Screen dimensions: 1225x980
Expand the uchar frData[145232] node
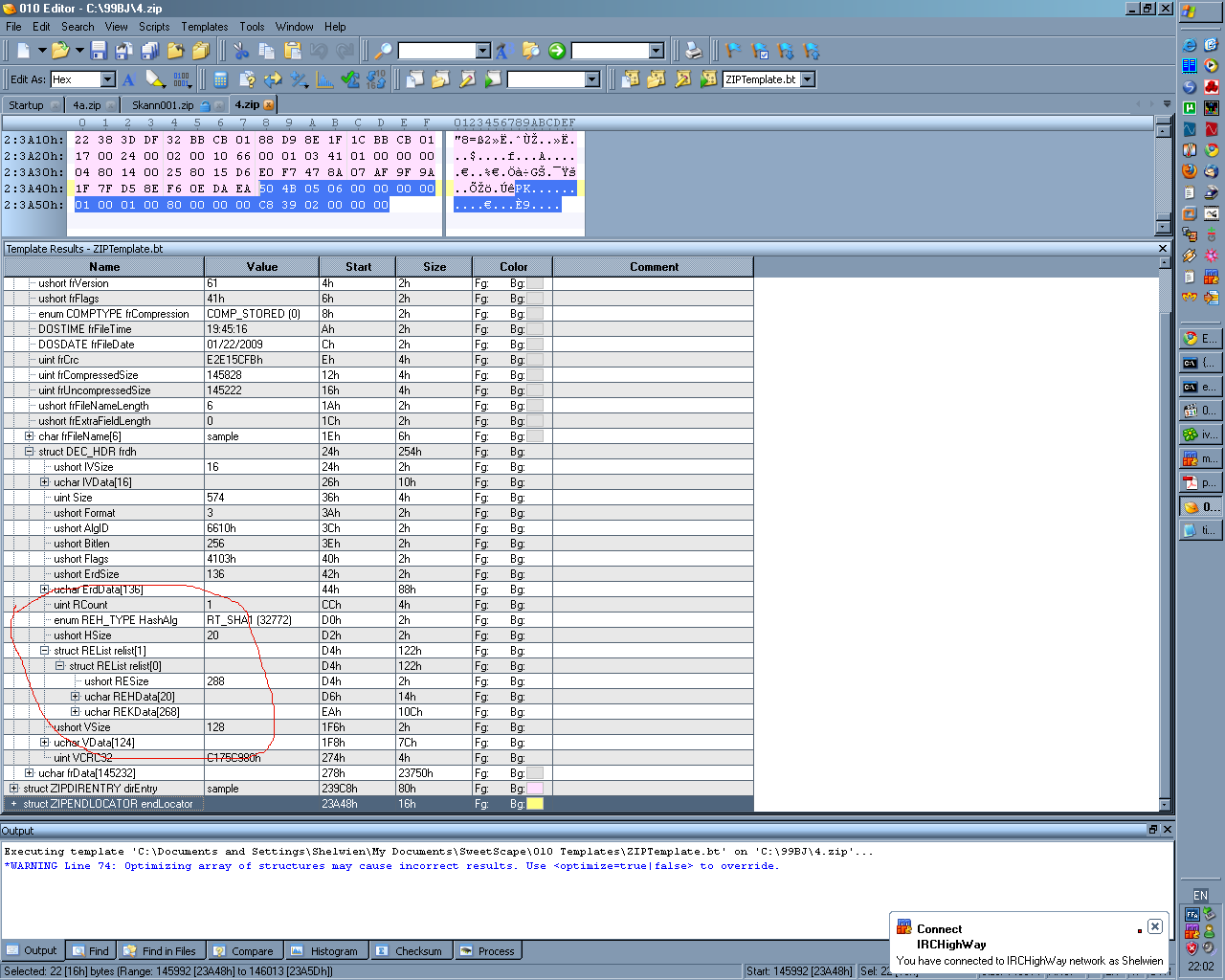29,773
